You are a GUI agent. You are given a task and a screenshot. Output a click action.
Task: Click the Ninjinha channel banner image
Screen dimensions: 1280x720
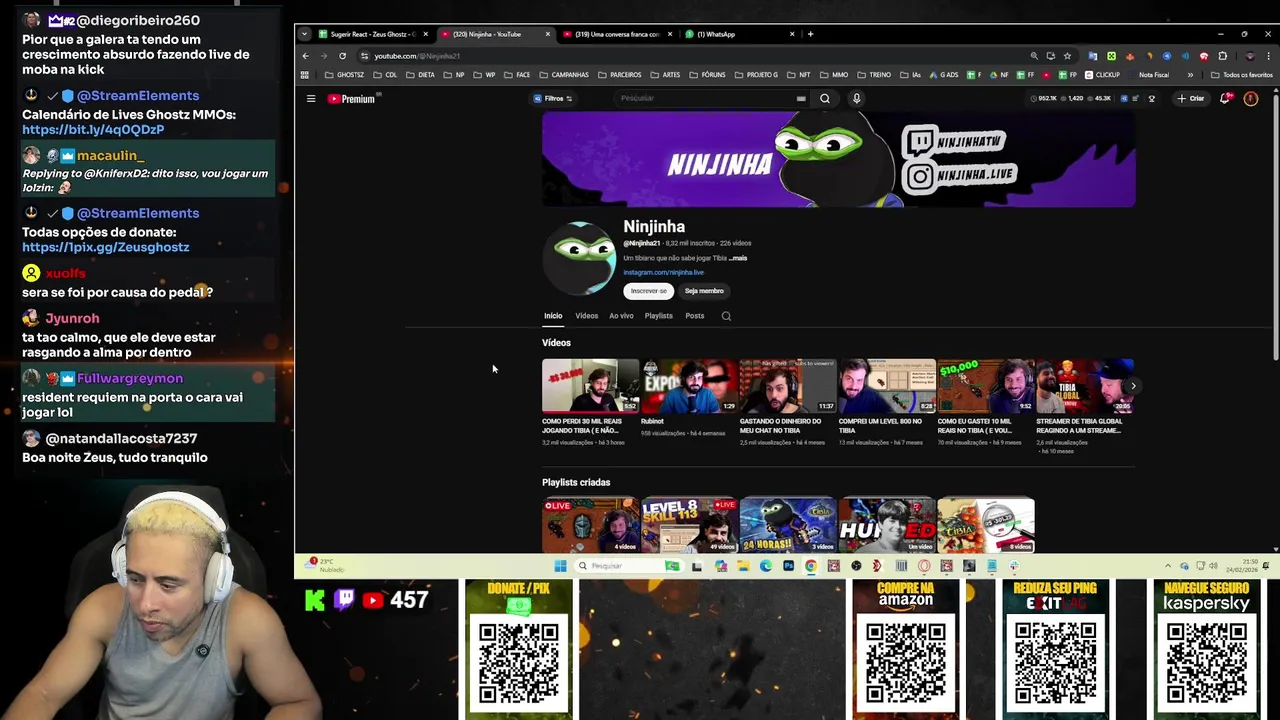click(838, 159)
